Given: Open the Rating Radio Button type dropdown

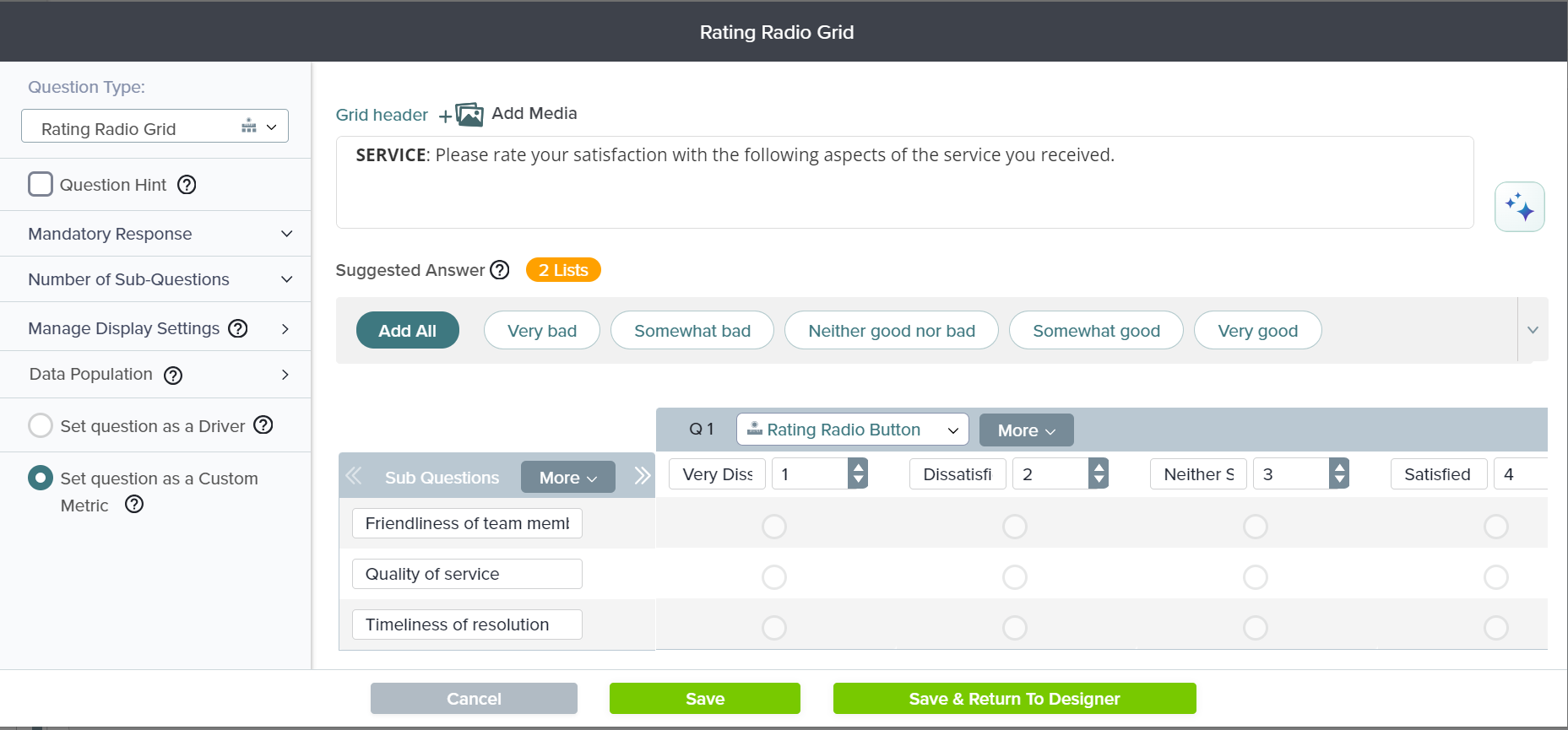Looking at the screenshot, I should (852, 430).
